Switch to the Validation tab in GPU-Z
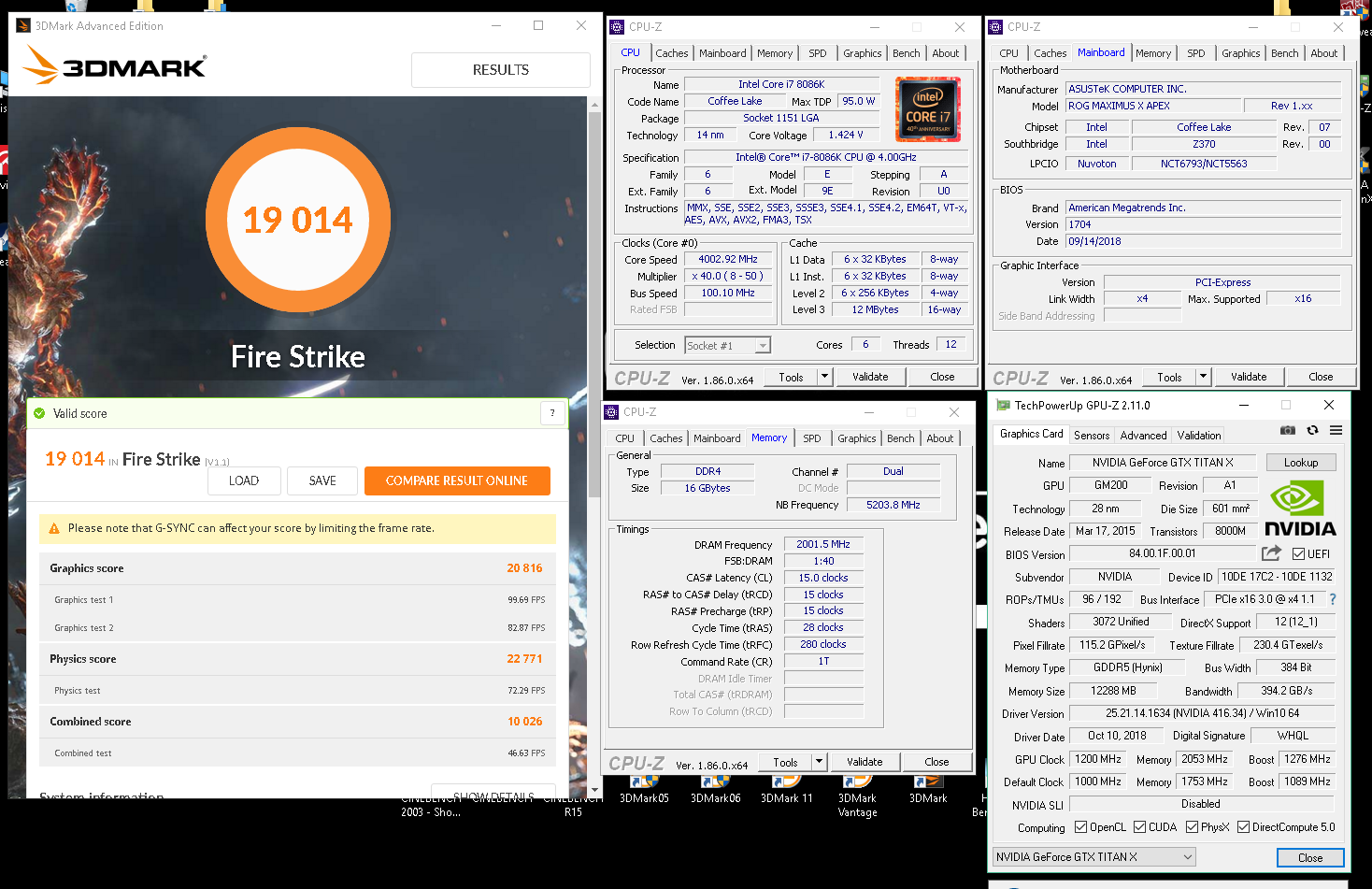Viewport: 1372px width, 889px height. pos(1199,436)
